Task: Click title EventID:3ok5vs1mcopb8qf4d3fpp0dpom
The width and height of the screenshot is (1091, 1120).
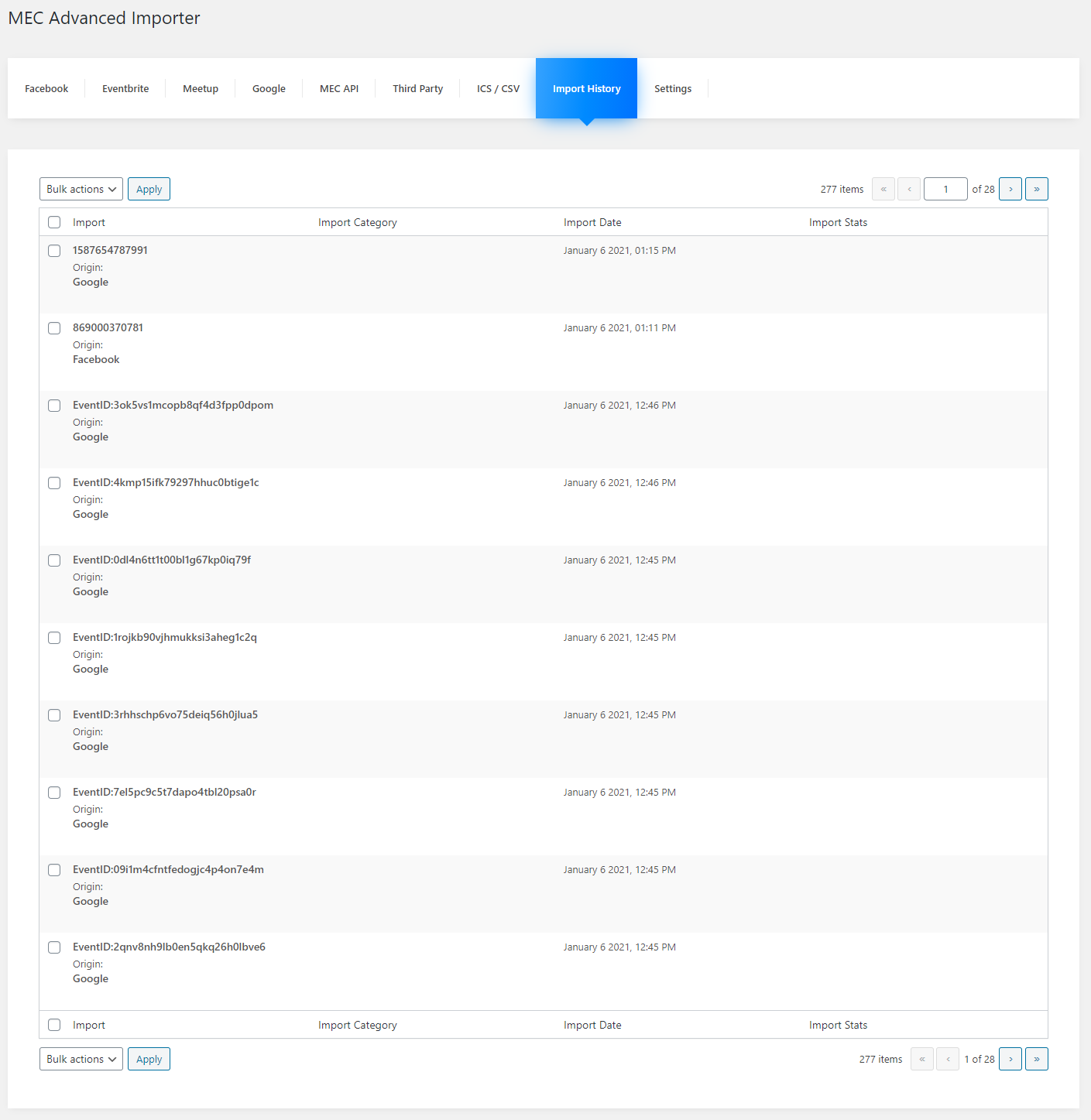Action: [x=173, y=405]
